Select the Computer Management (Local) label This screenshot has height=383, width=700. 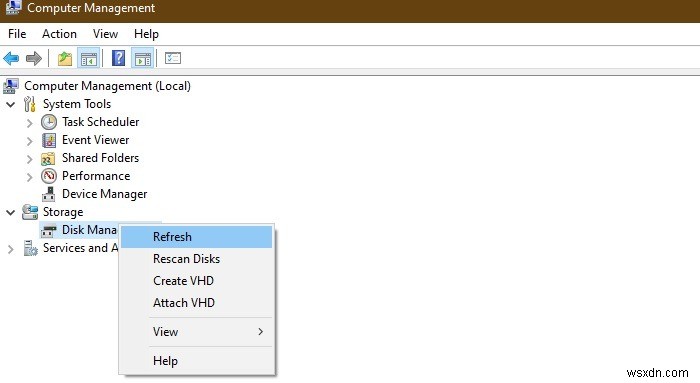click(x=107, y=86)
